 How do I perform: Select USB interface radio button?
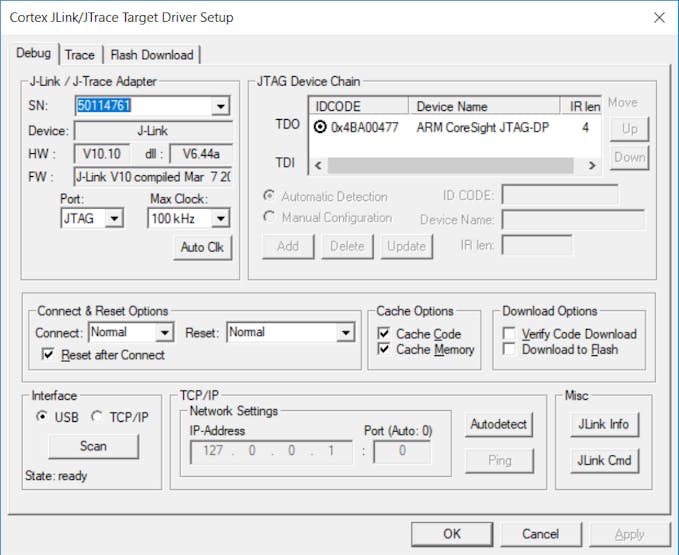click(42, 417)
